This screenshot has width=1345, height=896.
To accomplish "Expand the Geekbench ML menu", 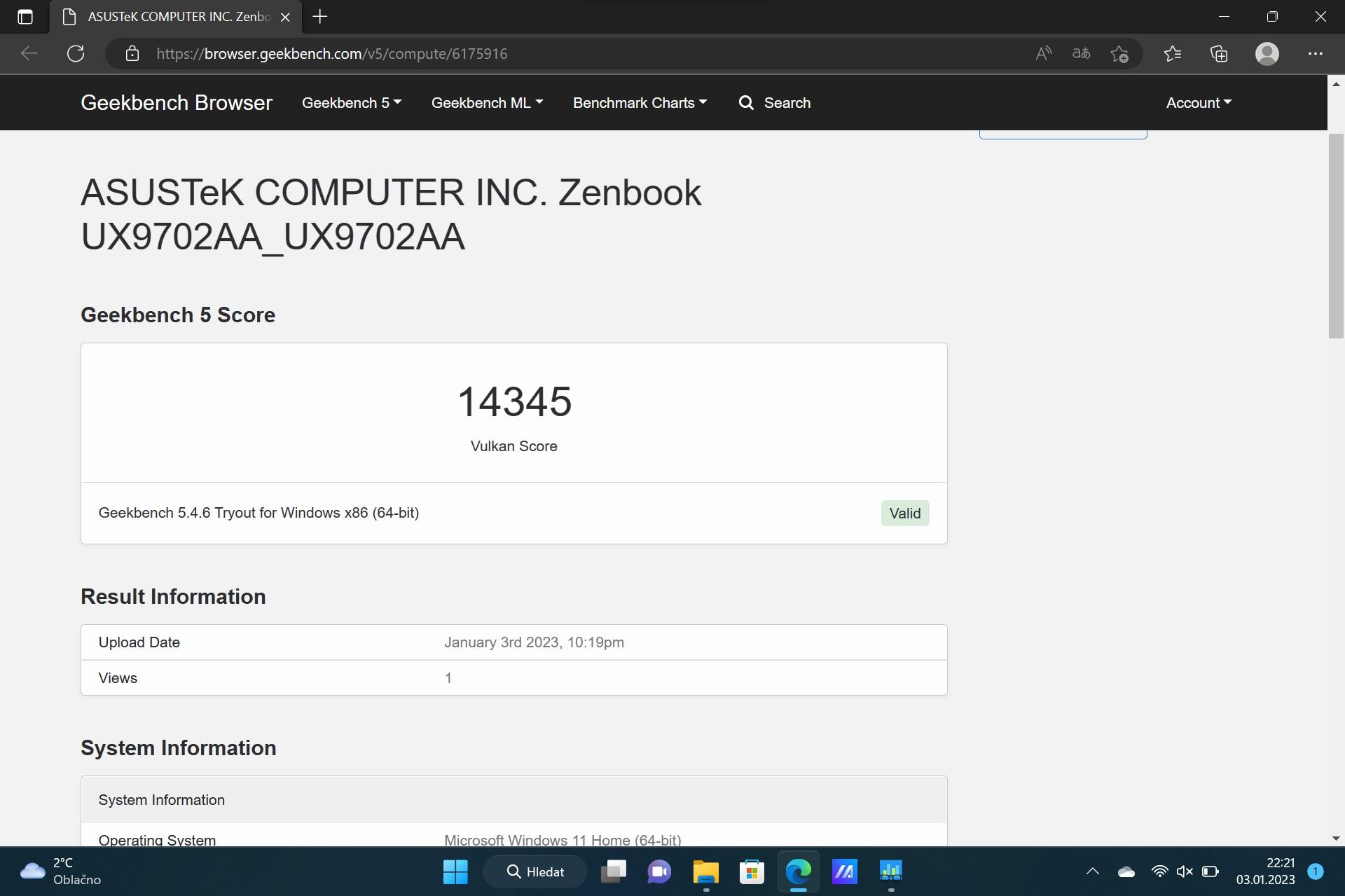I will coord(488,103).
